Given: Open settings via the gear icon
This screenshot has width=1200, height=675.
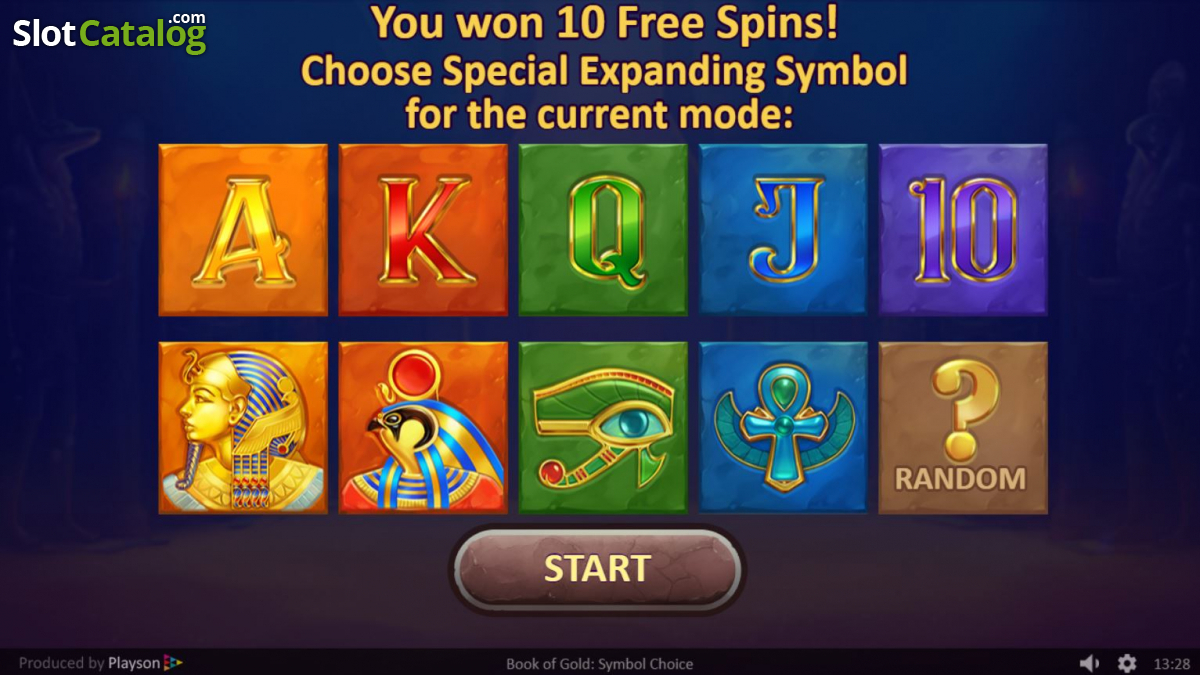Looking at the screenshot, I should coord(1127,663).
